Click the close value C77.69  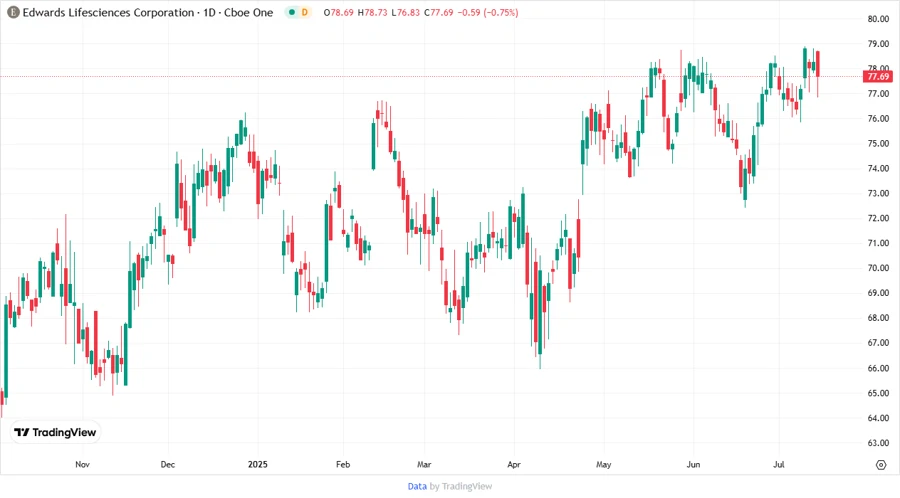click(439, 13)
